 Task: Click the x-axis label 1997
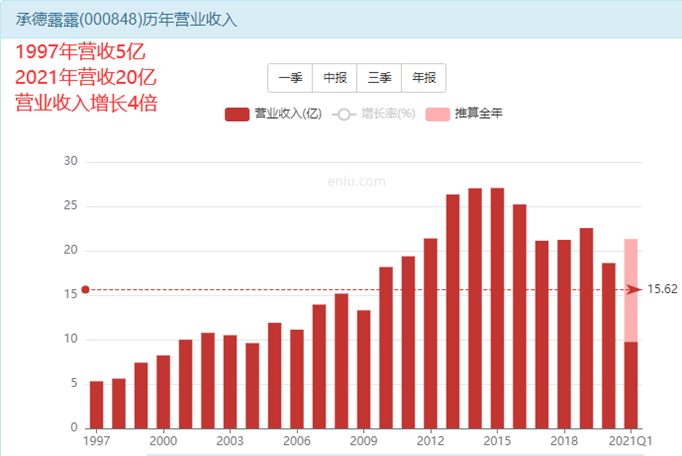[97, 441]
